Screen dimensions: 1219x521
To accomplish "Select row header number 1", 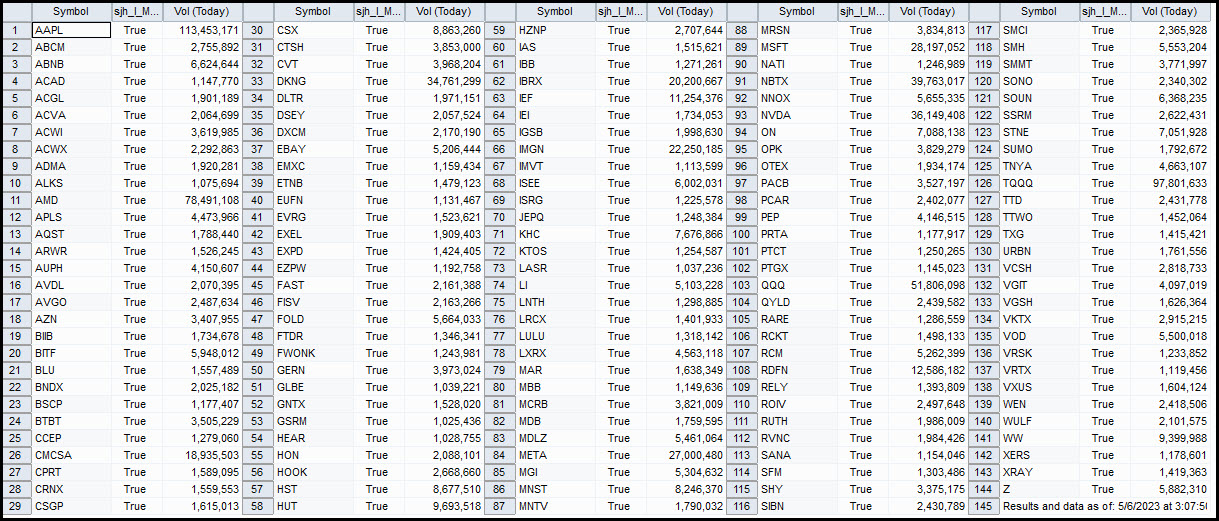I will click(x=16, y=30).
